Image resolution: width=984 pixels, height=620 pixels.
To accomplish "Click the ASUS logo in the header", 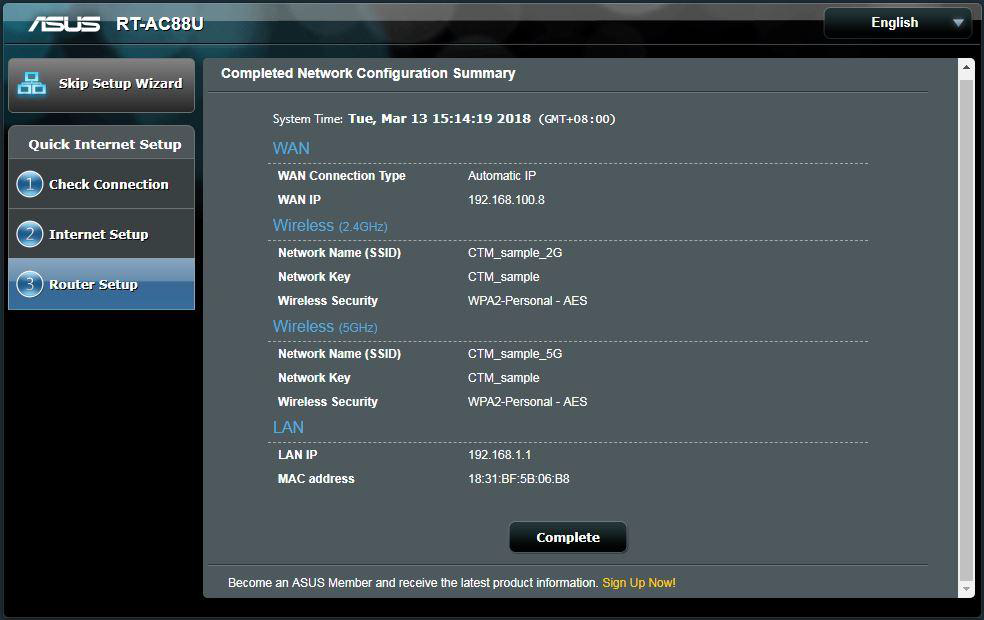I will click(64, 24).
